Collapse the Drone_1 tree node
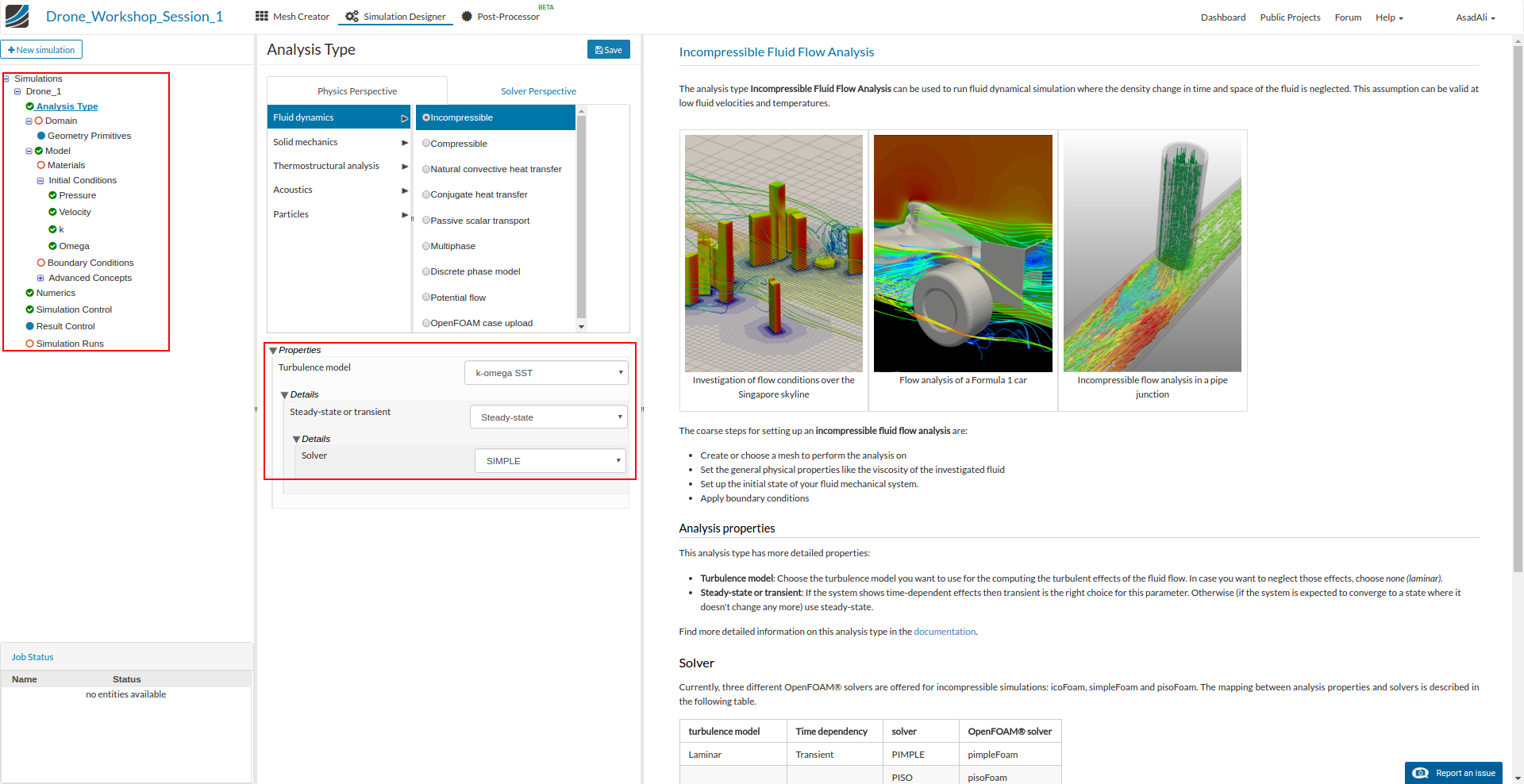This screenshot has height=784, width=1524. click(x=17, y=91)
